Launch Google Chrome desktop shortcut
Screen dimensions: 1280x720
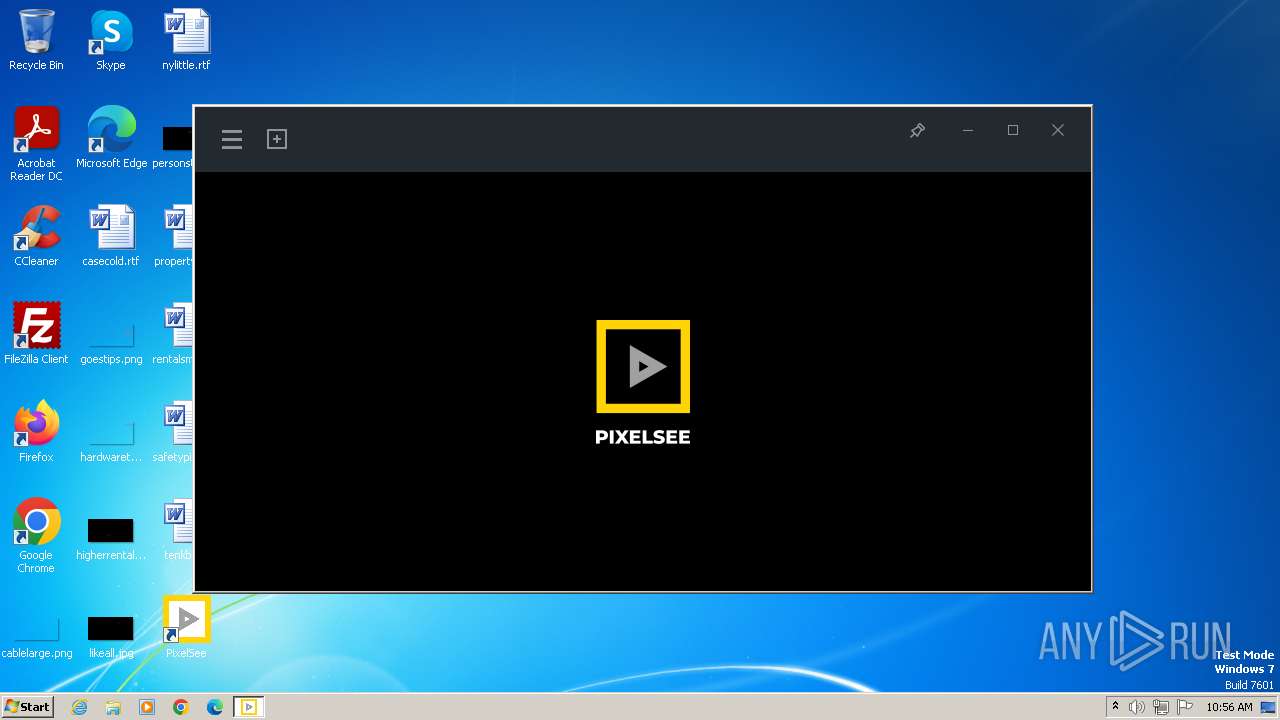[36, 536]
